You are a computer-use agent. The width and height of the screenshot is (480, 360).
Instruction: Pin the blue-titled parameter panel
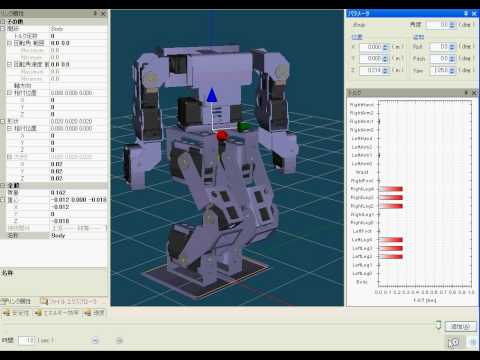(x=466, y=13)
